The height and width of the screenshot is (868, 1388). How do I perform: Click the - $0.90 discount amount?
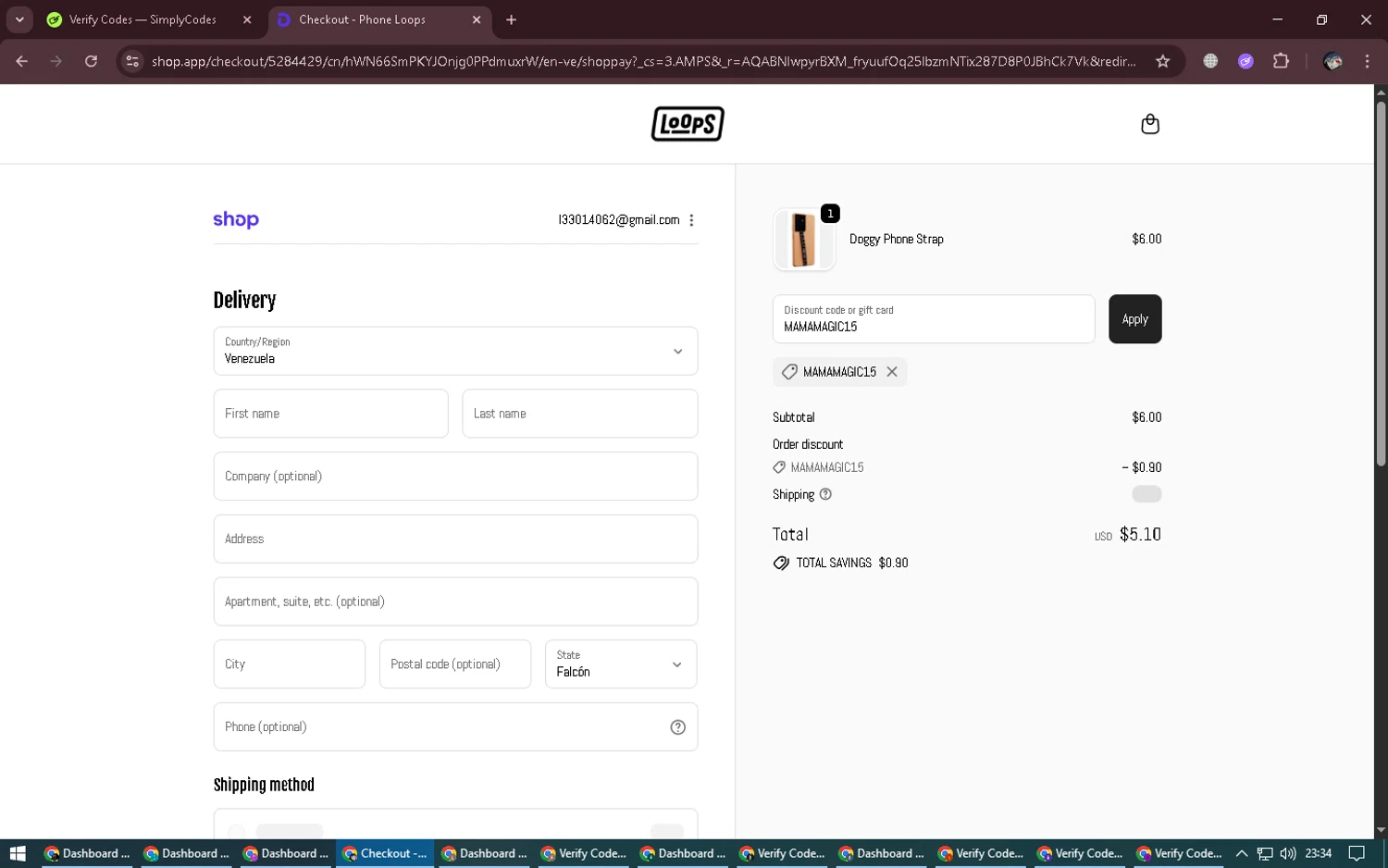[1142, 467]
